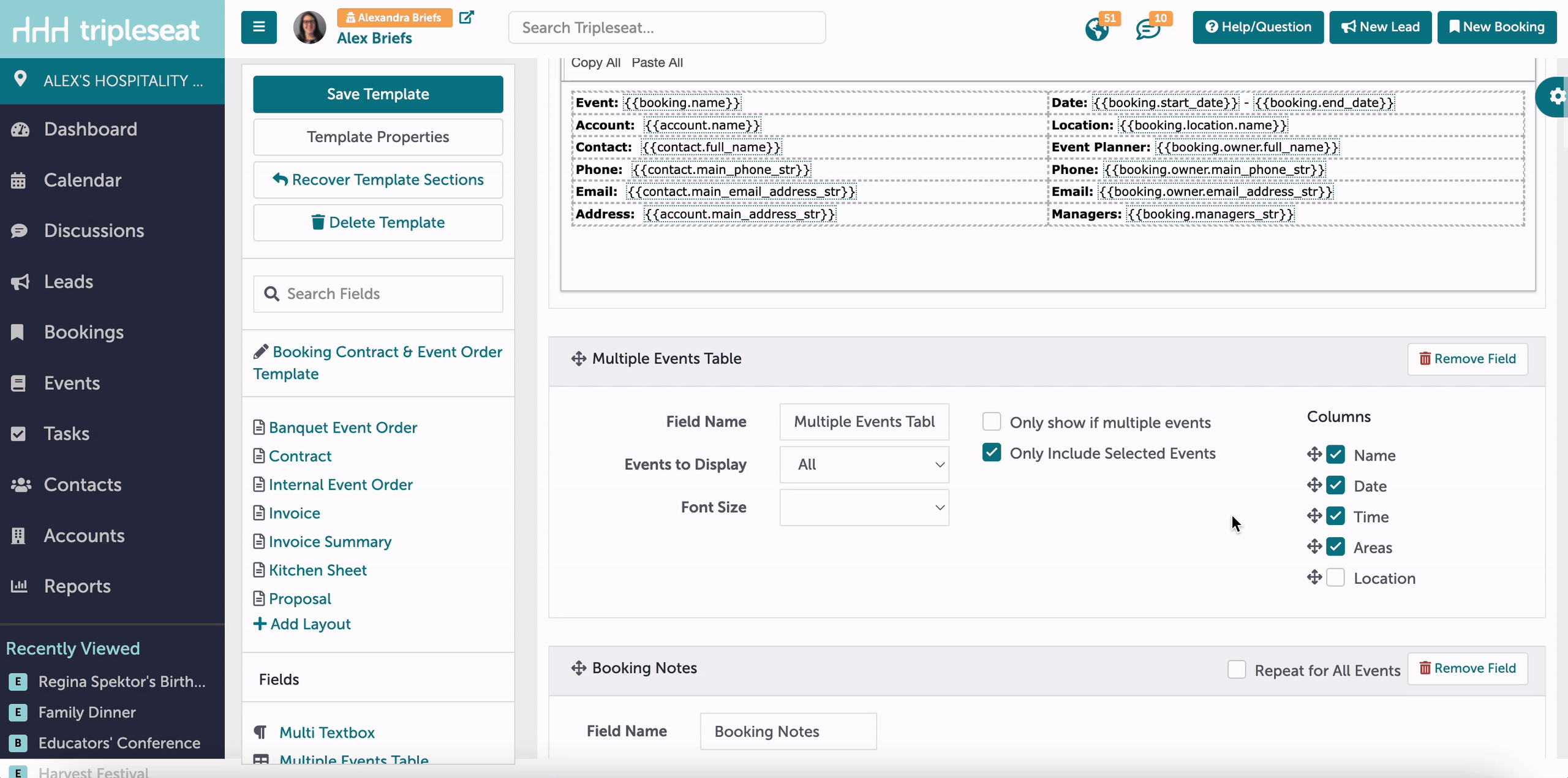
Task: Click the move handle beside Location column
Action: [1314, 577]
